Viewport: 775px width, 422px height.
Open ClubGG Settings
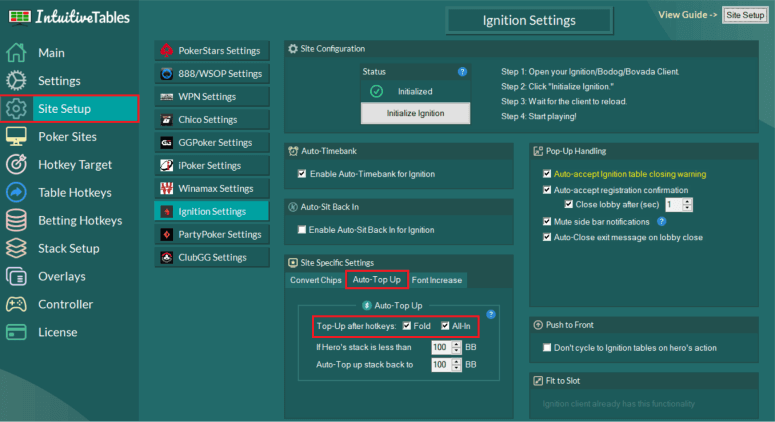point(212,257)
